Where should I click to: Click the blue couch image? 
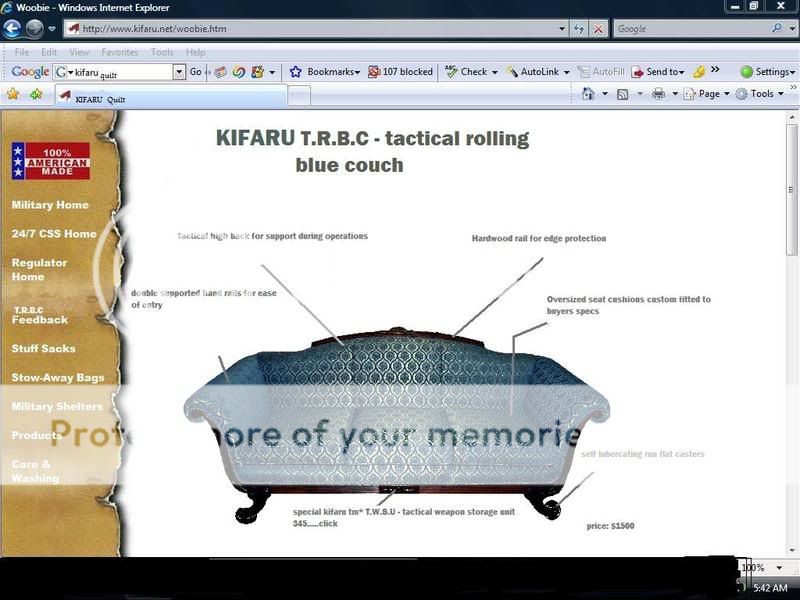click(x=397, y=424)
